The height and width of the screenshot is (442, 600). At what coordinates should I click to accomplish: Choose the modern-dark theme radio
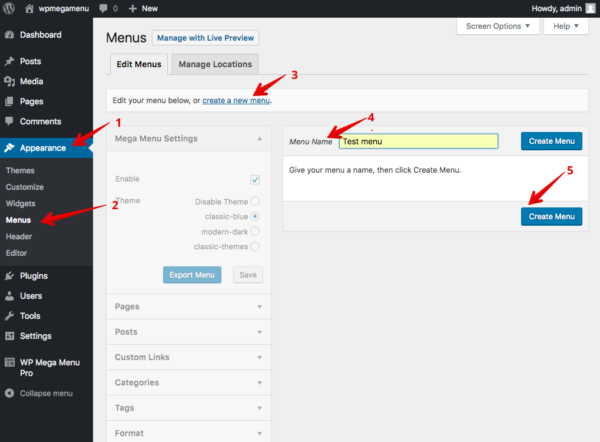[x=255, y=232]
